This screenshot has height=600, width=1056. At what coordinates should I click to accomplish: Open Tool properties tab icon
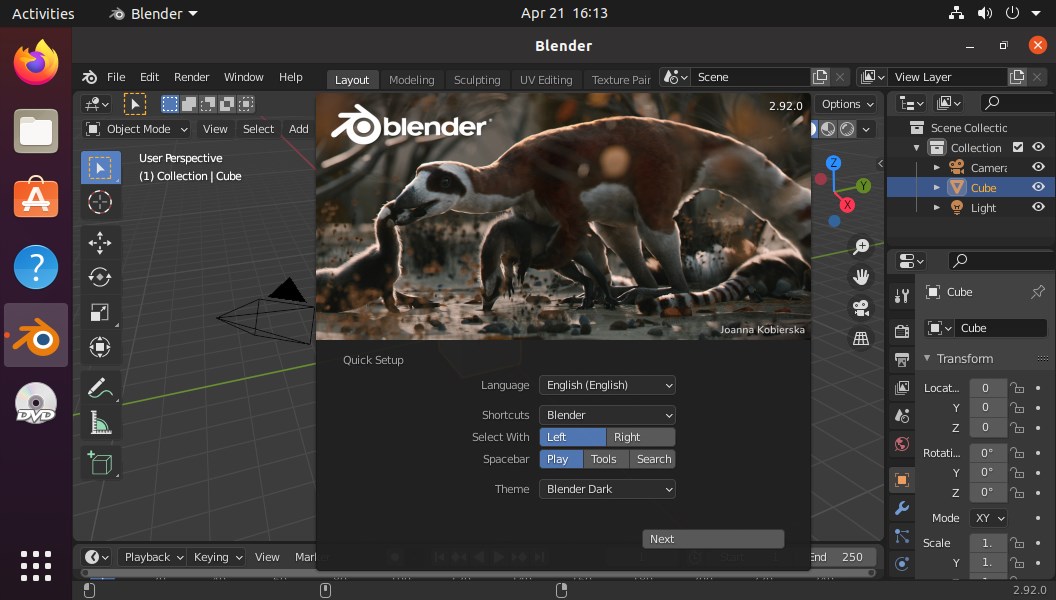click(902, 295)
